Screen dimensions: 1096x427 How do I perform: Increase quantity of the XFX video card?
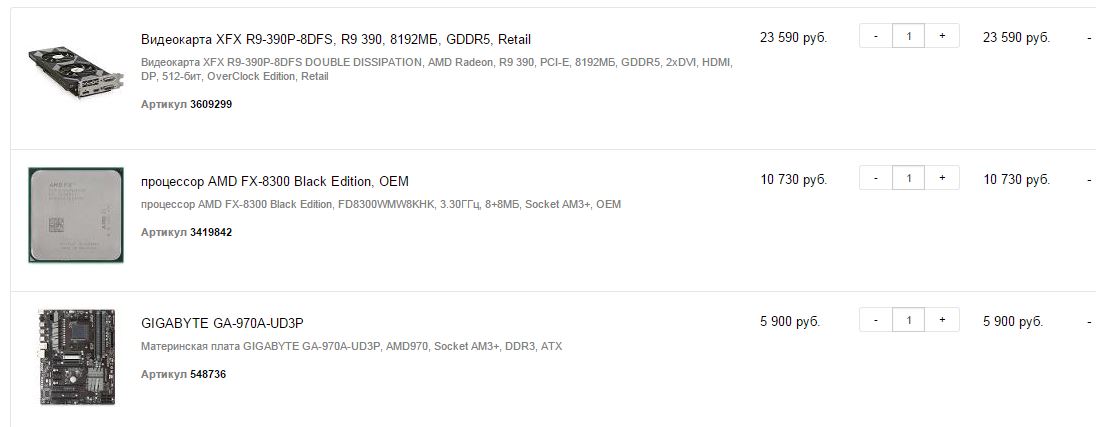pyautogui.click(x=942, y=37)
